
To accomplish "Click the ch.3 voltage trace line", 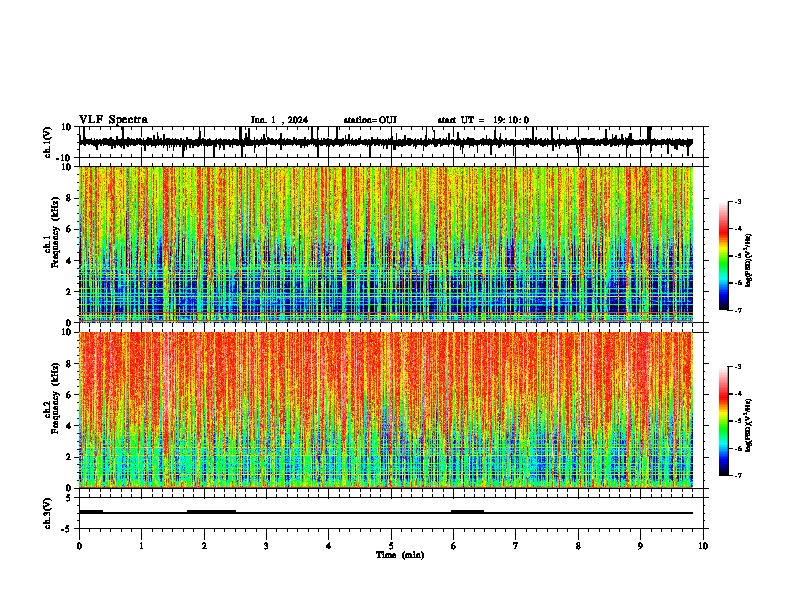I will 386,513.
